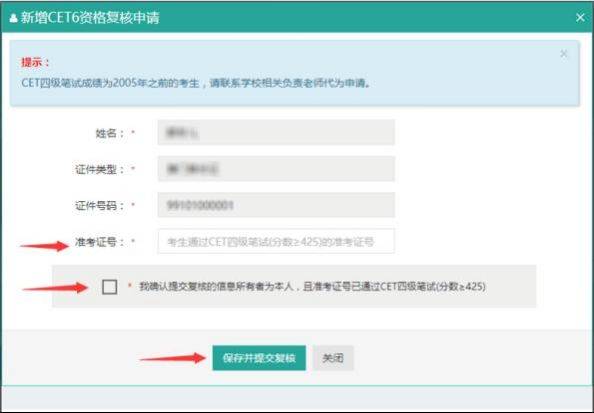Click the gray 关闭 button
Image resolution: width=594 pixels, height=413 pixels.
pyautogui.click(x=333, y=358)
